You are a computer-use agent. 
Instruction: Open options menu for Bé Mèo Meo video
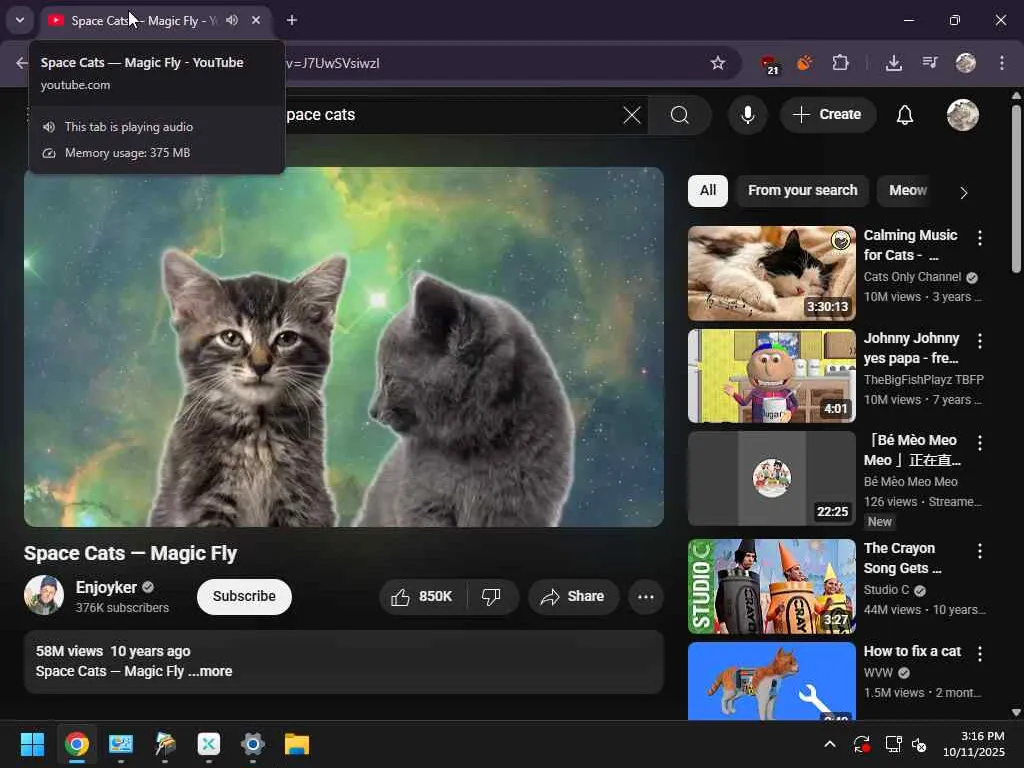pyautogui.click(x=980, y=443)
